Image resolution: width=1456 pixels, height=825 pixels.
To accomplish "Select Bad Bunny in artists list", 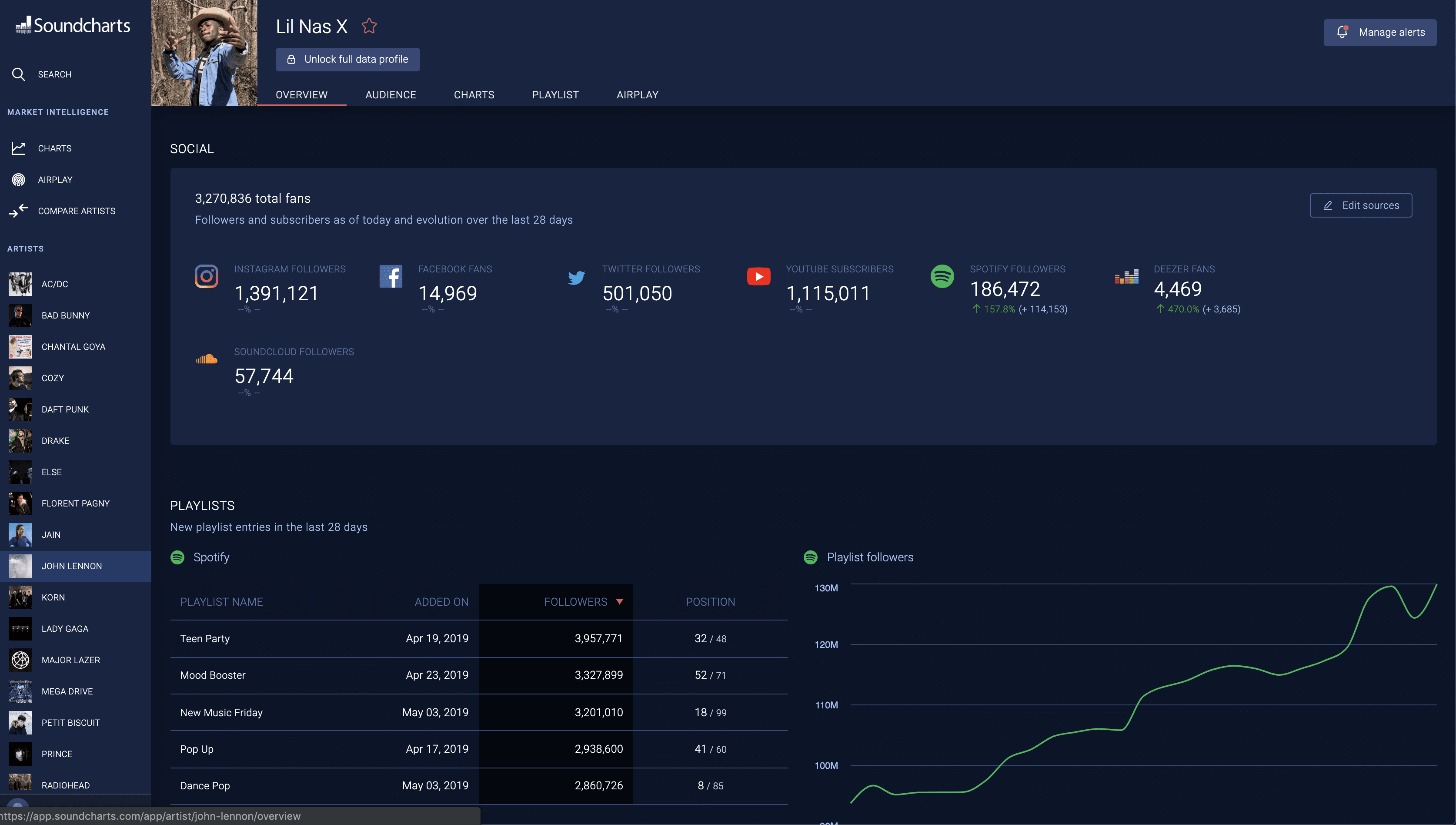I will tap(75, 315).
